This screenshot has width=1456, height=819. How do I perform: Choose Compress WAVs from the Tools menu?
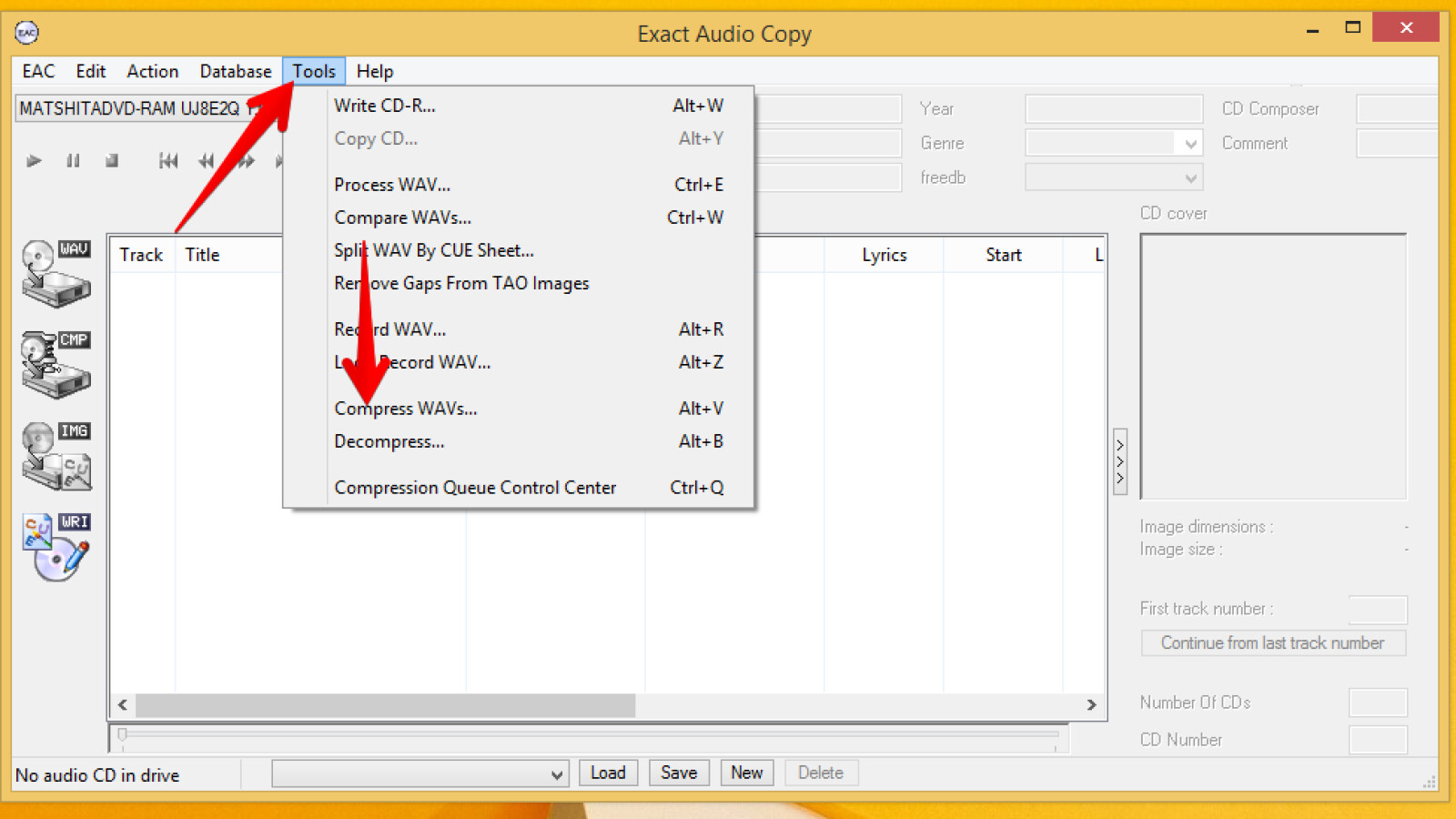click(x=406, y=408)
